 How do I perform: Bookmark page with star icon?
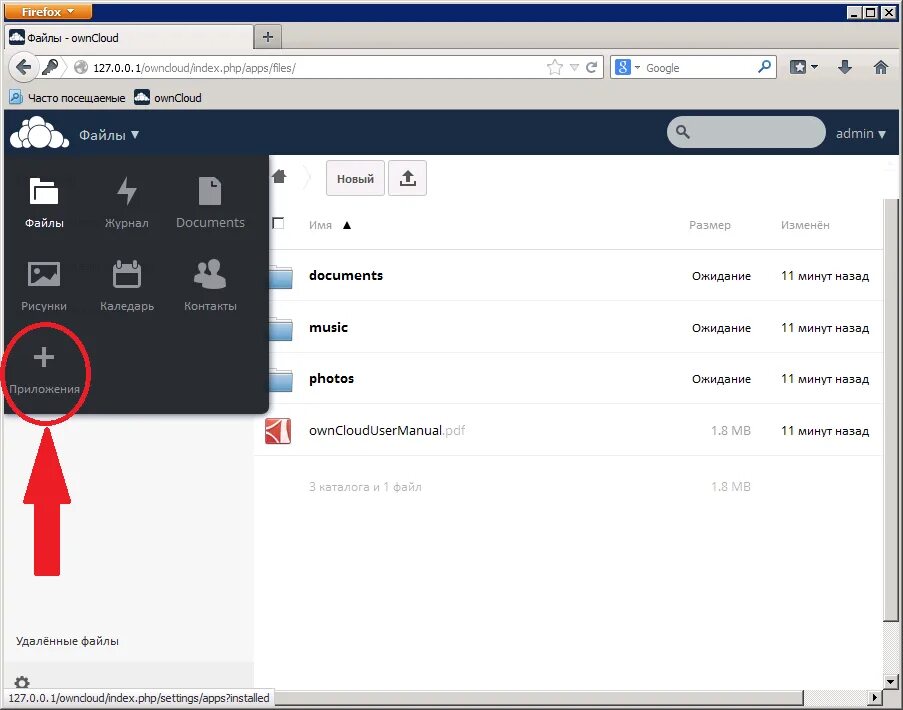(555, 67)
